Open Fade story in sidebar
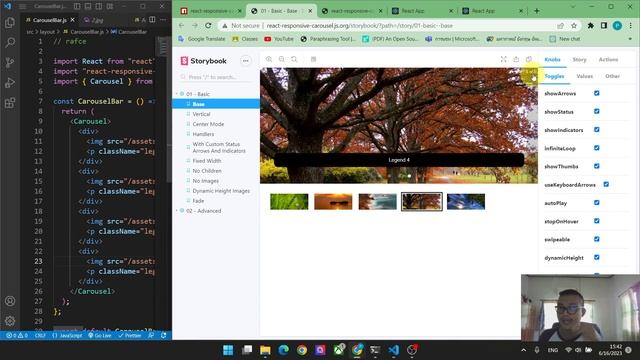The image size is (640, 360). point(198,201)
